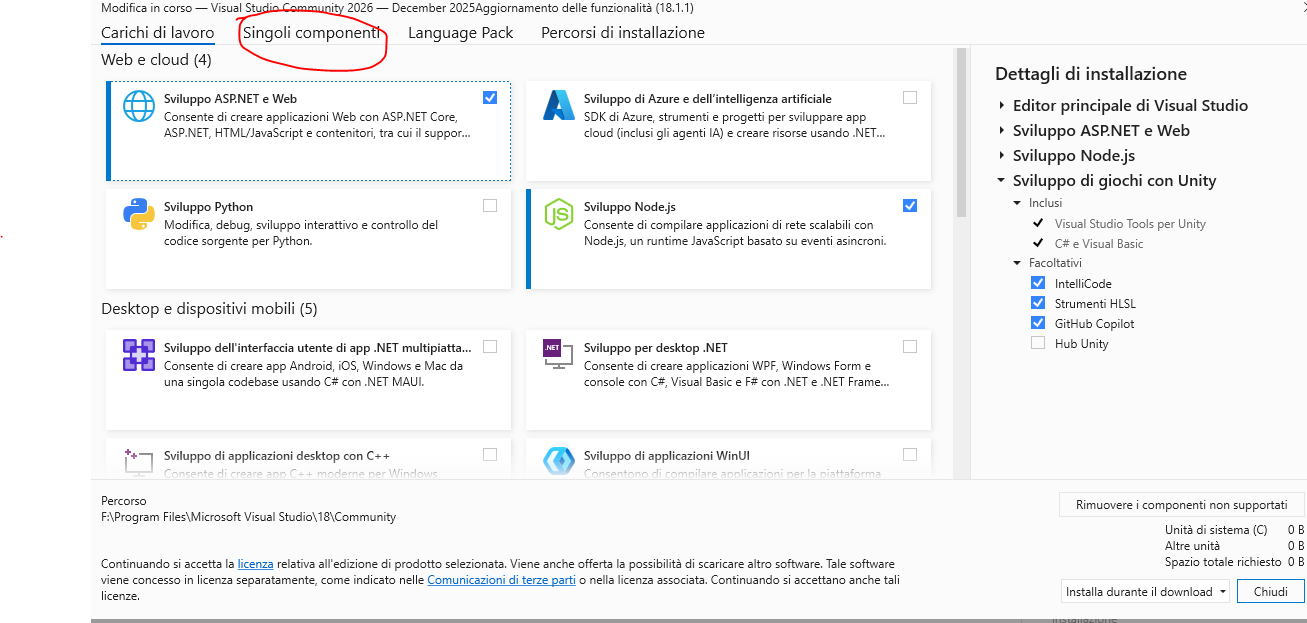Enable the Sviluppo Python workload checkbox
Viewport: 1307px width, 623px height.
pos(490,206)
